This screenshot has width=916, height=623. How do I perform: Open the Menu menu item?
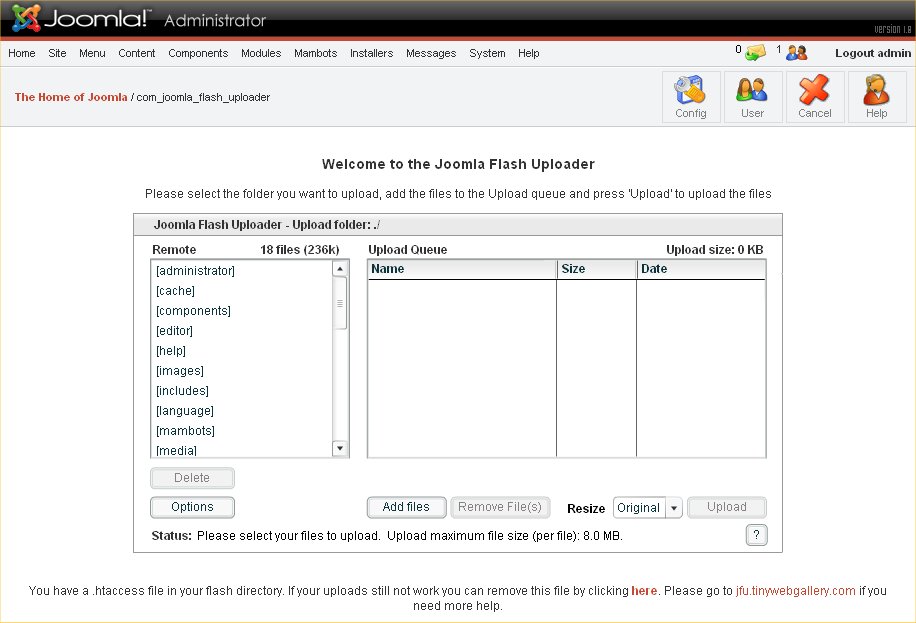(92, 53)
